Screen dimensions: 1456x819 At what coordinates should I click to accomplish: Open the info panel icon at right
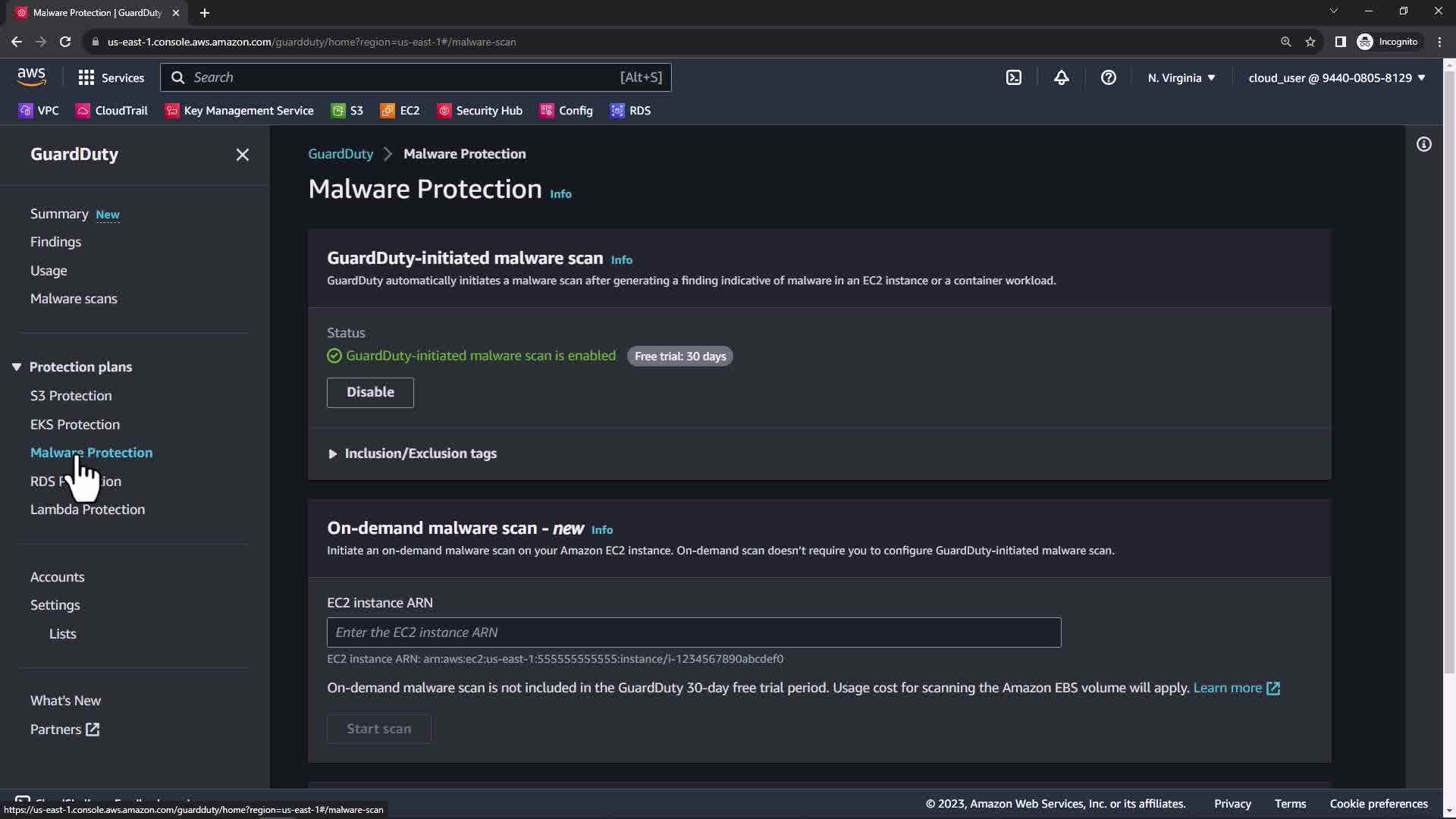(x=1423, y=144)
